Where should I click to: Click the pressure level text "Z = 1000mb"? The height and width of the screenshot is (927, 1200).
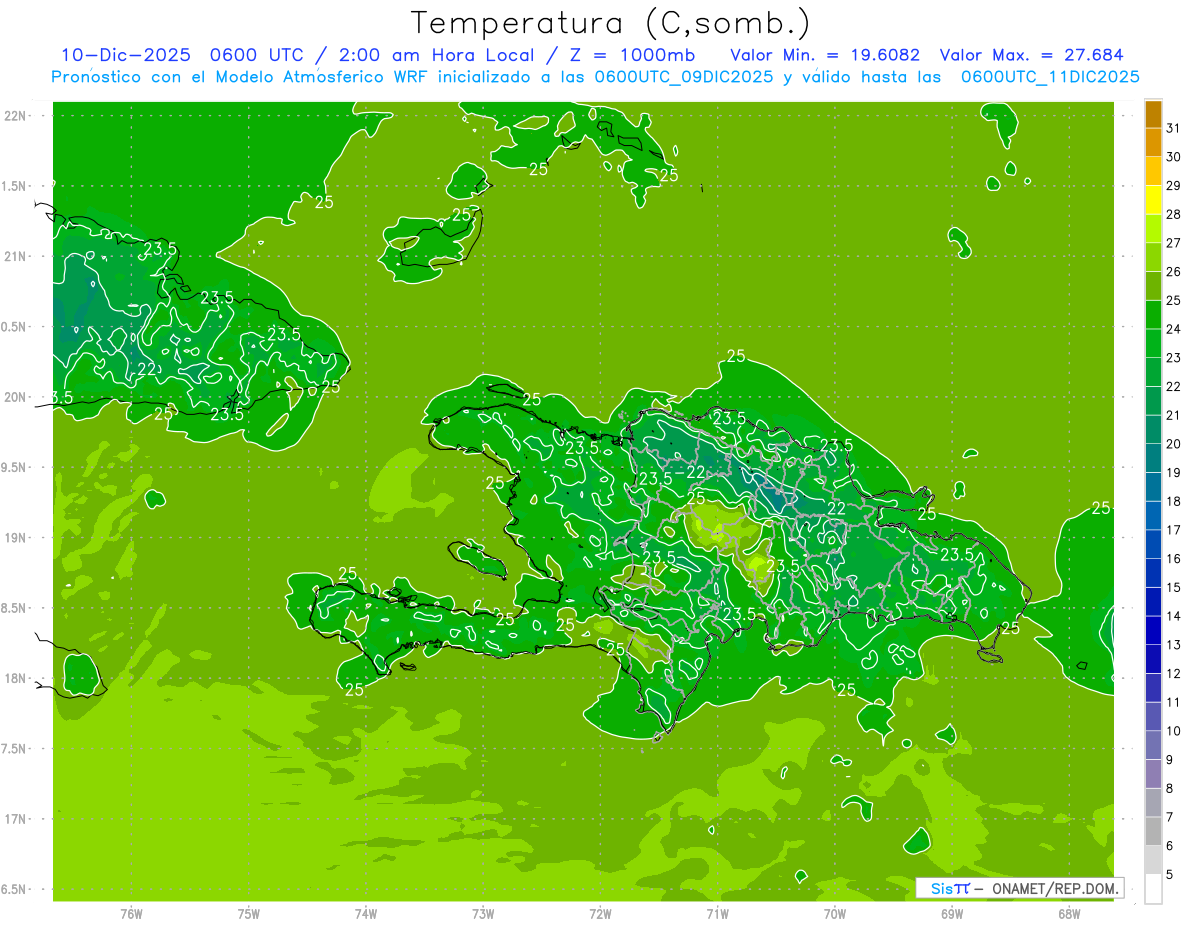(x=631, y=55)
